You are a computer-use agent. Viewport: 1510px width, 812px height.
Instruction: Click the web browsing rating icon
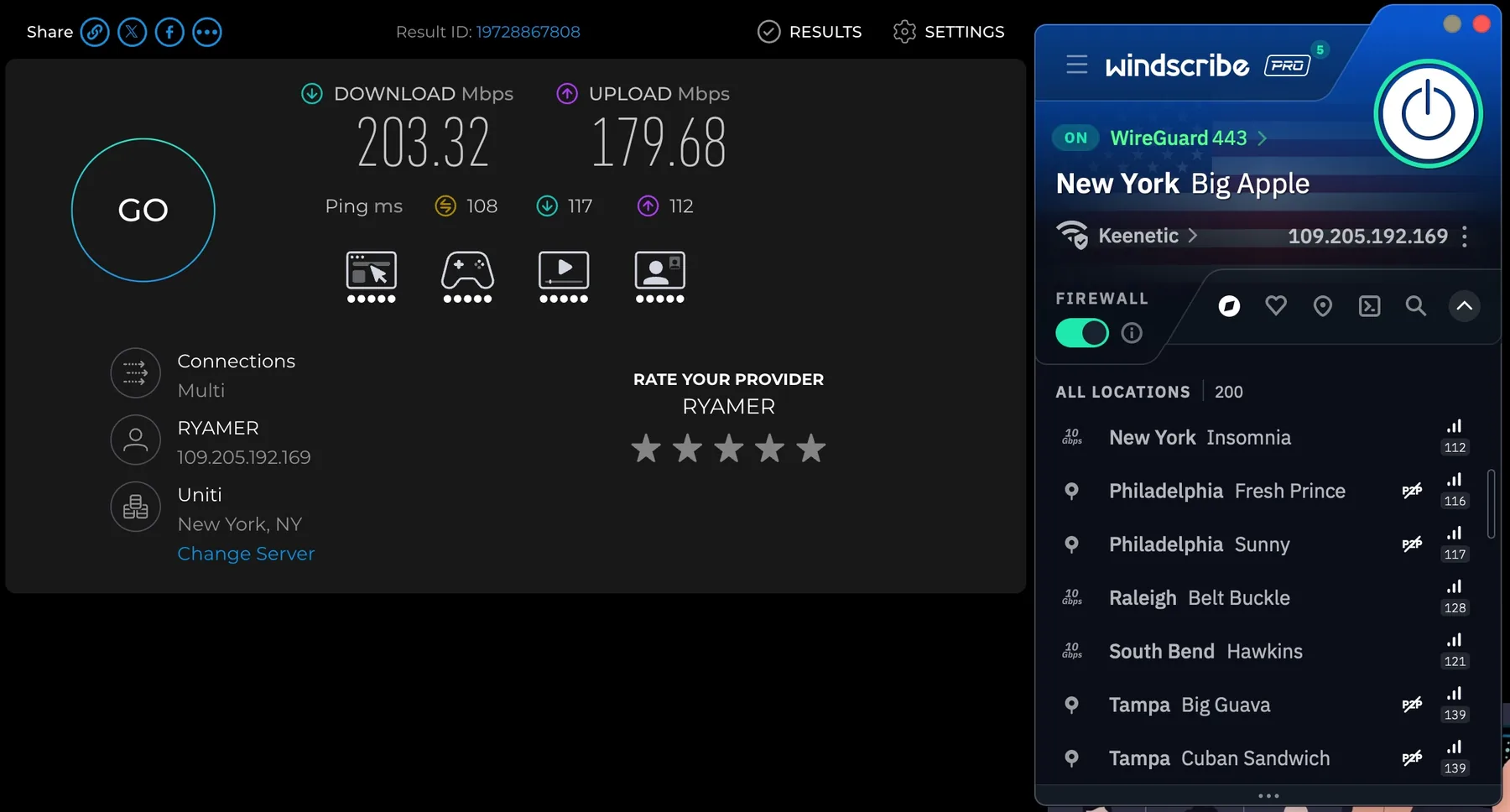point(372,277)
